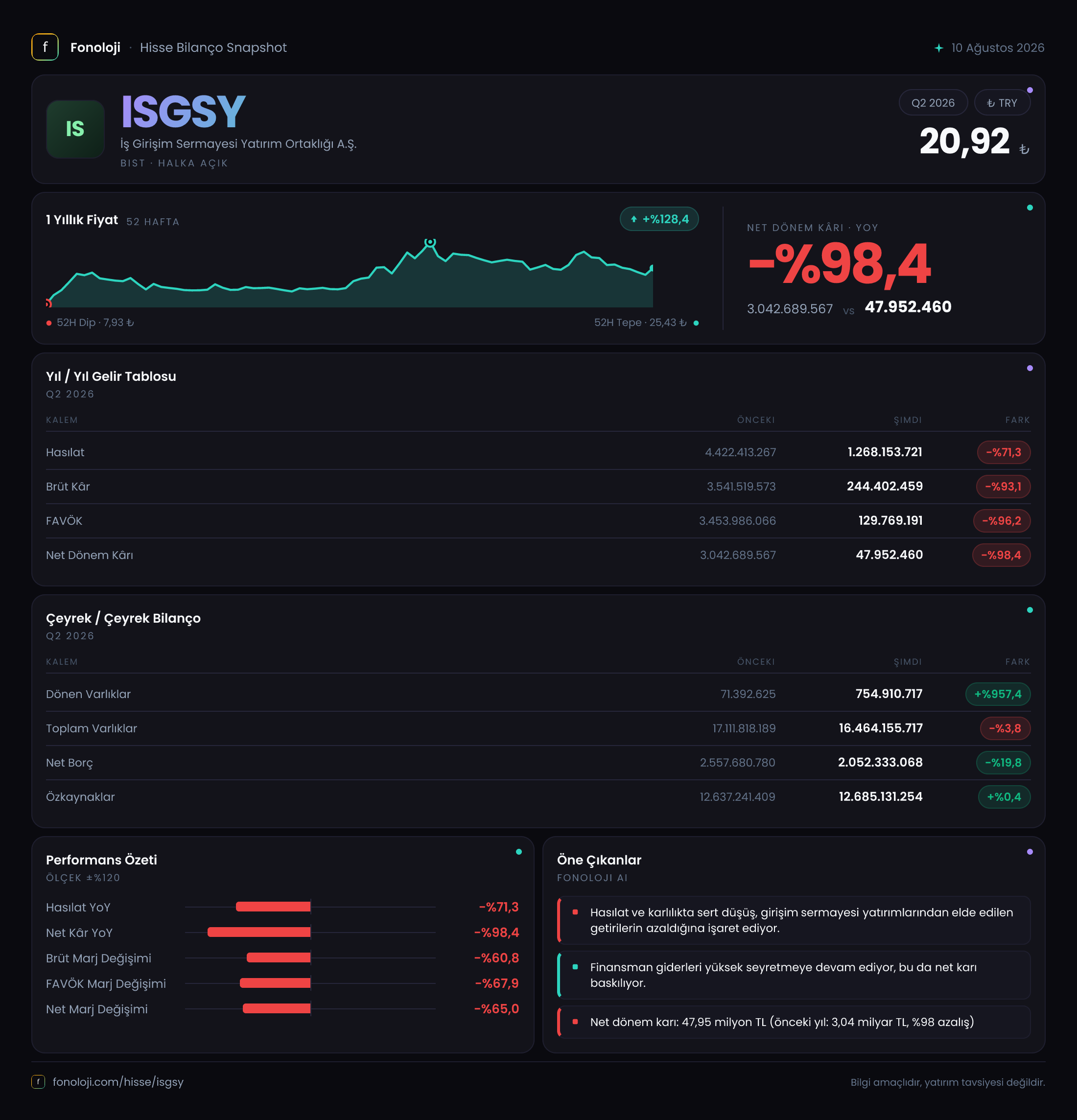Click the Net Marj Değişimi bar
Screen dimensions: 1077x1120
point(277,1008)
